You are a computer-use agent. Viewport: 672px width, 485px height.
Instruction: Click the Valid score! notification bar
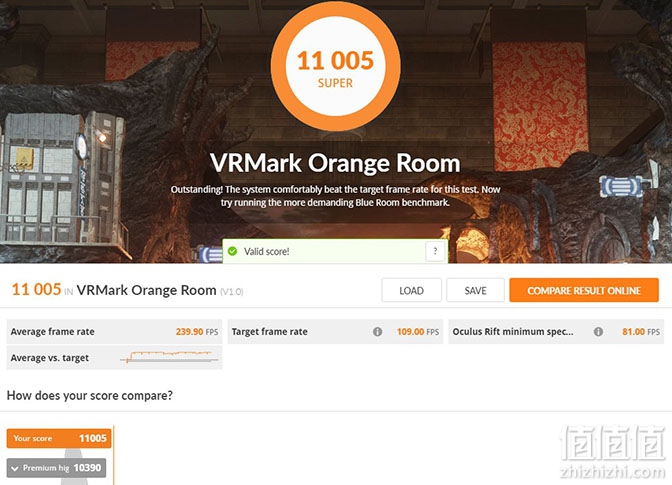(335, 251)
